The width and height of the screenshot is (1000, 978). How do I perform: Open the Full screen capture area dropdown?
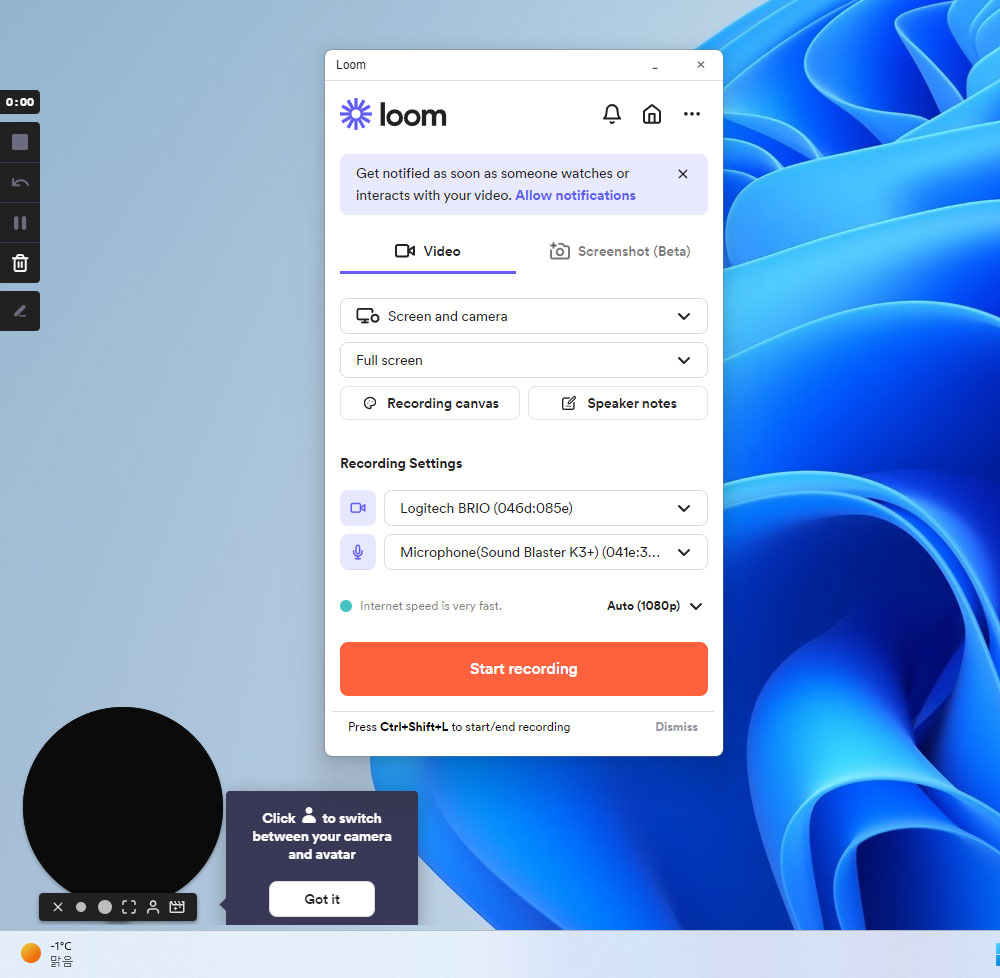coord(524,360)
